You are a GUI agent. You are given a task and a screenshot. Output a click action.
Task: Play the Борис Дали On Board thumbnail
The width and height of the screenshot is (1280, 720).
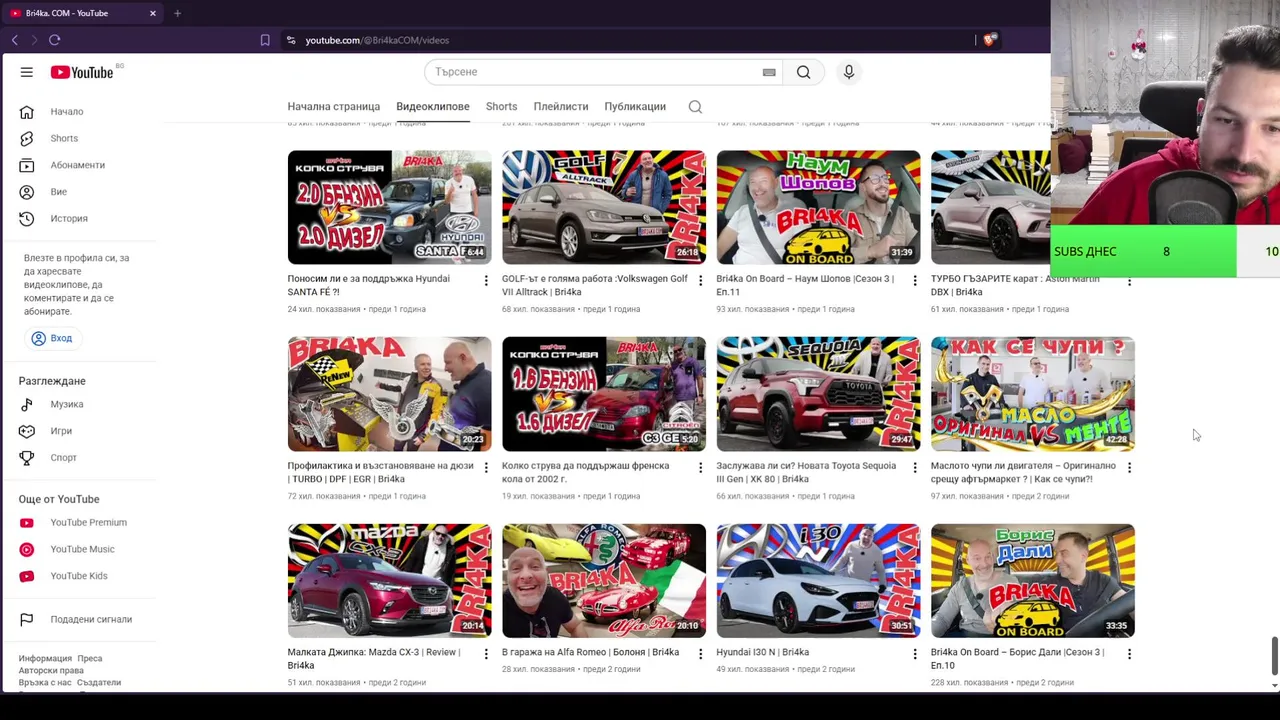(1033, 581)
